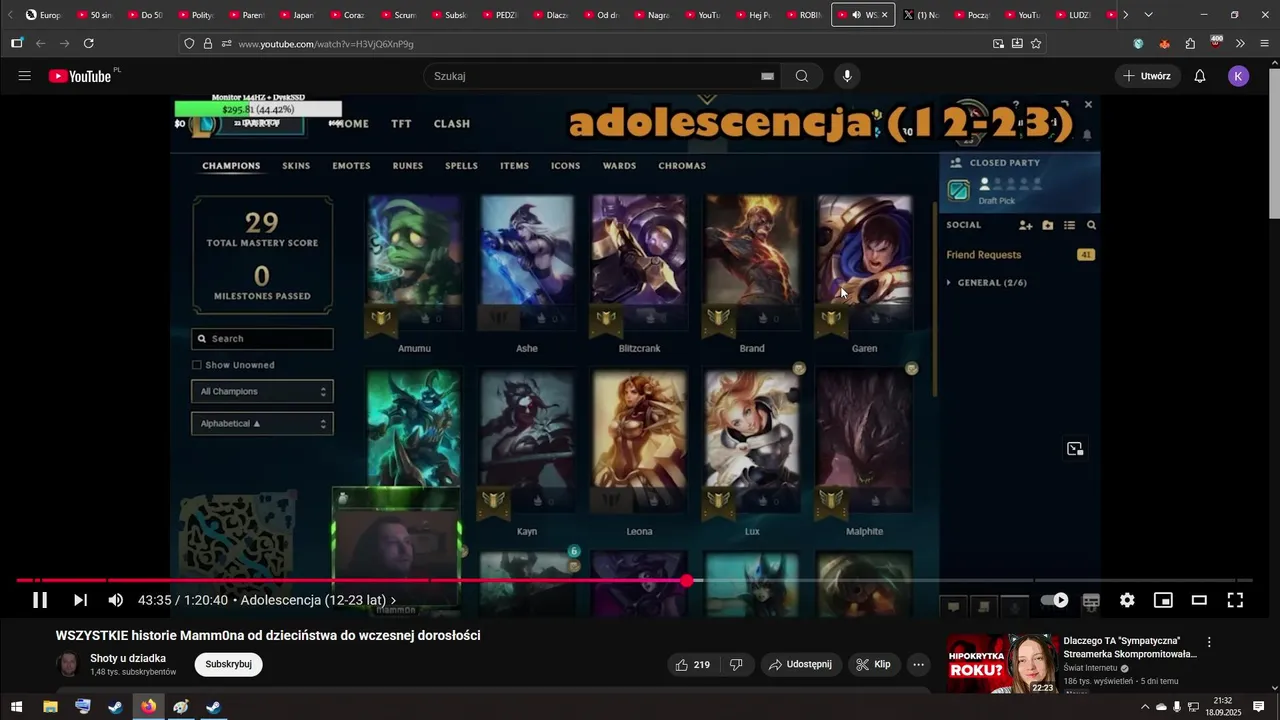Enter full screen mode
The width and height of the screenshot is (1280, 720).
click(x=1235, y=600)
